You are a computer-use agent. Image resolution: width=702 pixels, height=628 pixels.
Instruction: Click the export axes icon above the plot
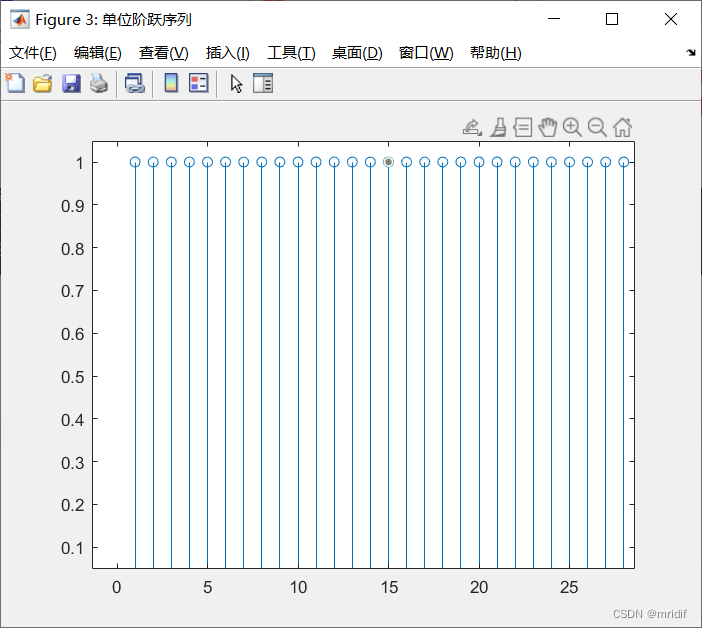click(x=472, y=128)
